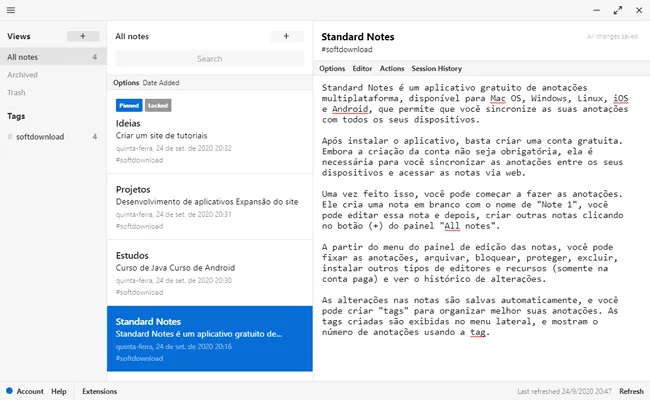
Task: Open the Projetos note
Action: (x=210, y=207)
